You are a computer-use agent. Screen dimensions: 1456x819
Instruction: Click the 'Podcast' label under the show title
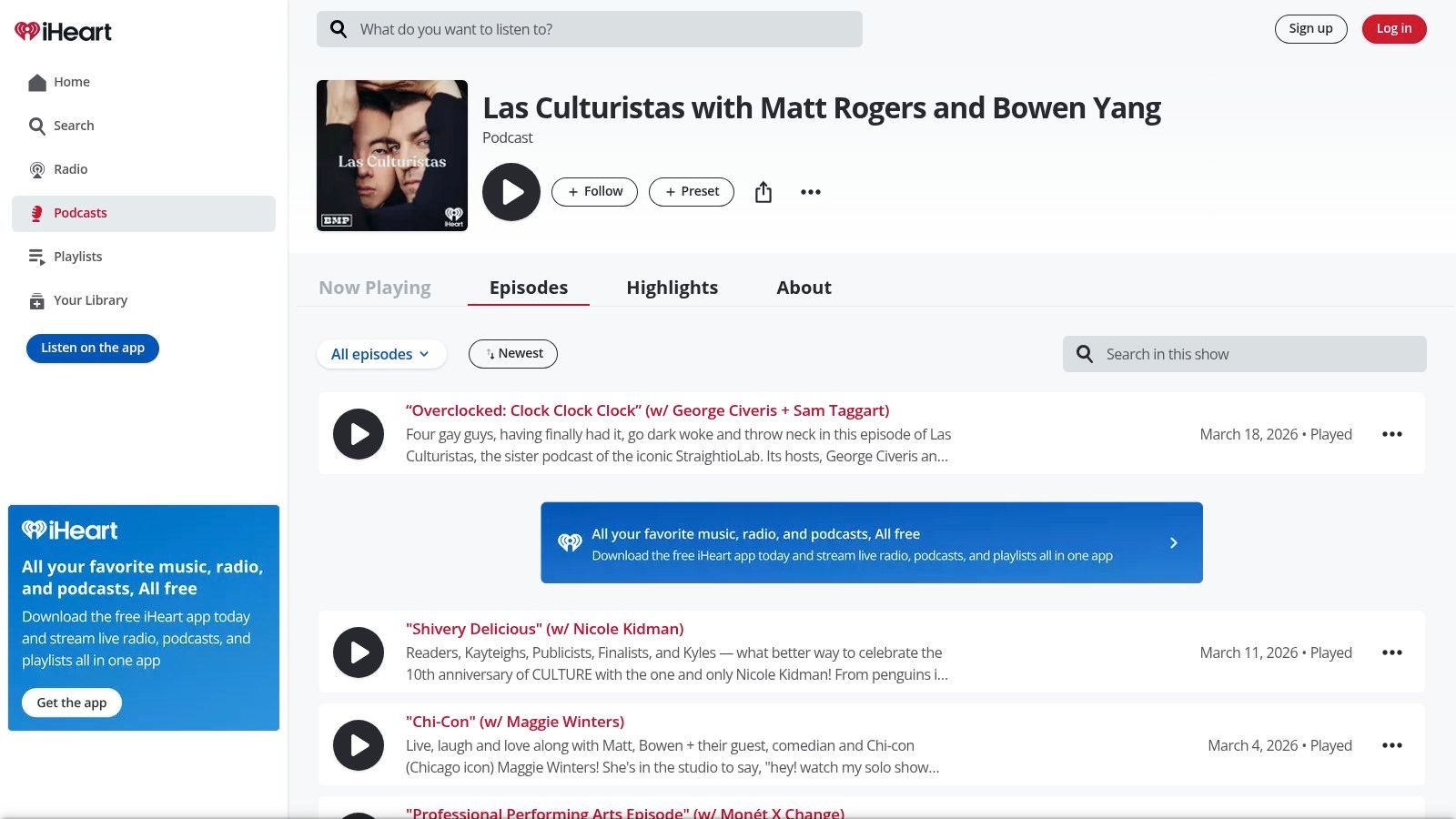click(508, 137)
